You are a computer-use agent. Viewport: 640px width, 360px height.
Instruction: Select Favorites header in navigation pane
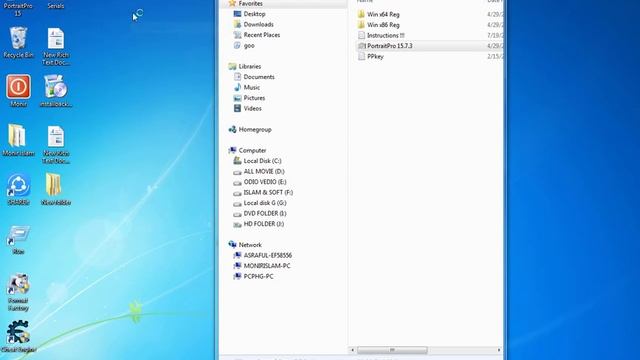(x=245, y=4)
